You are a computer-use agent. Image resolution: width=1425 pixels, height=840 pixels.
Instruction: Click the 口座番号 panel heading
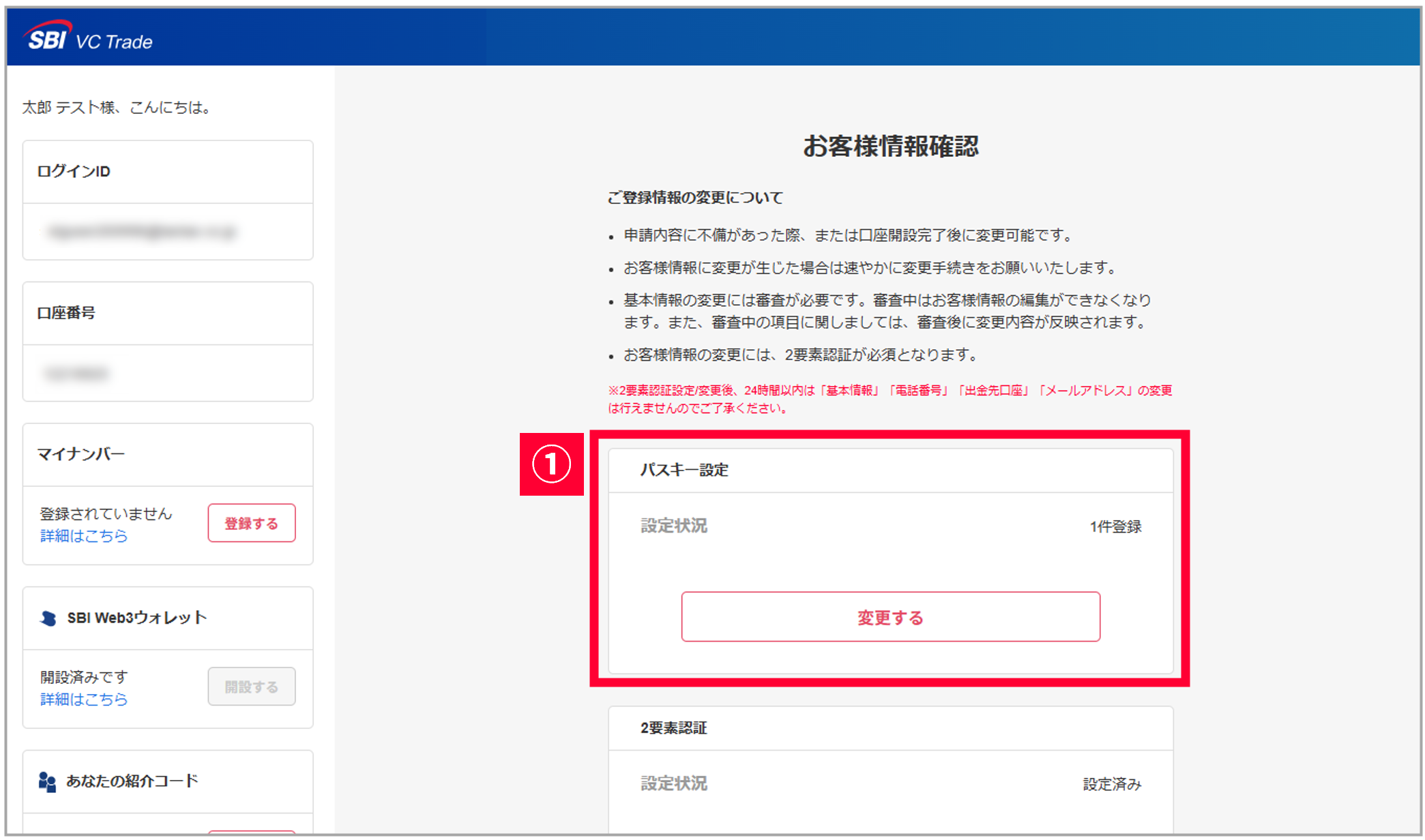66,313
